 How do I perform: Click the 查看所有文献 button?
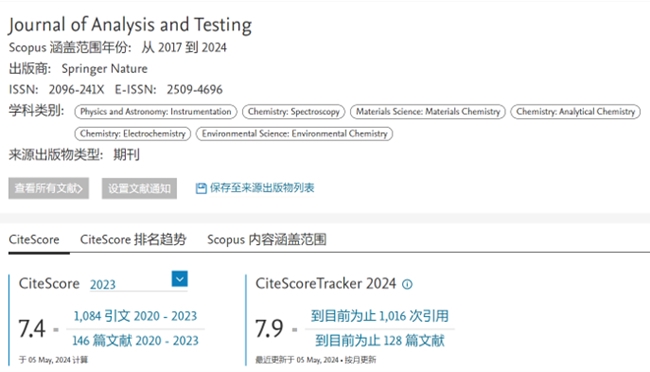tap(49, 189)
